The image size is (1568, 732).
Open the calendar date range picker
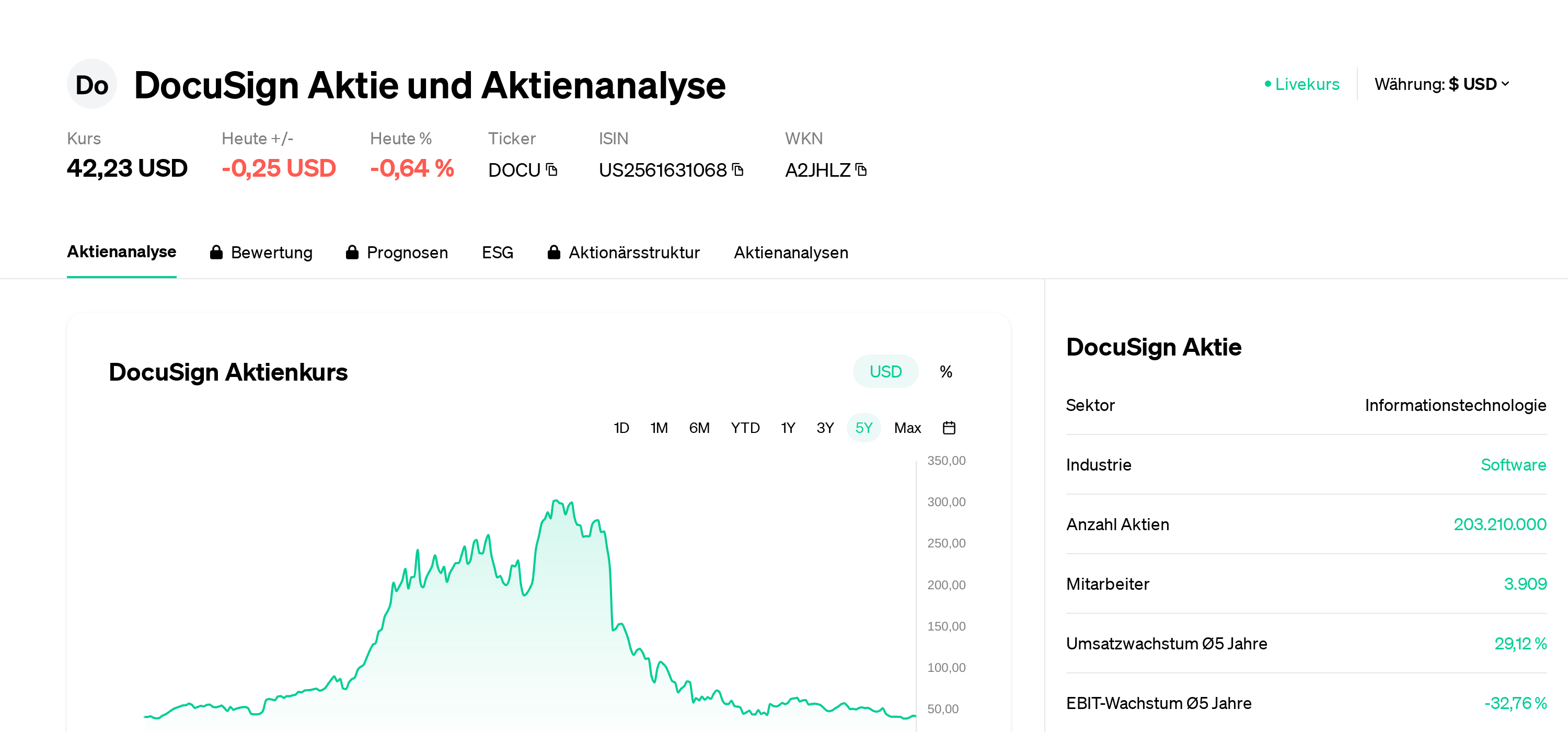[948, 428]
